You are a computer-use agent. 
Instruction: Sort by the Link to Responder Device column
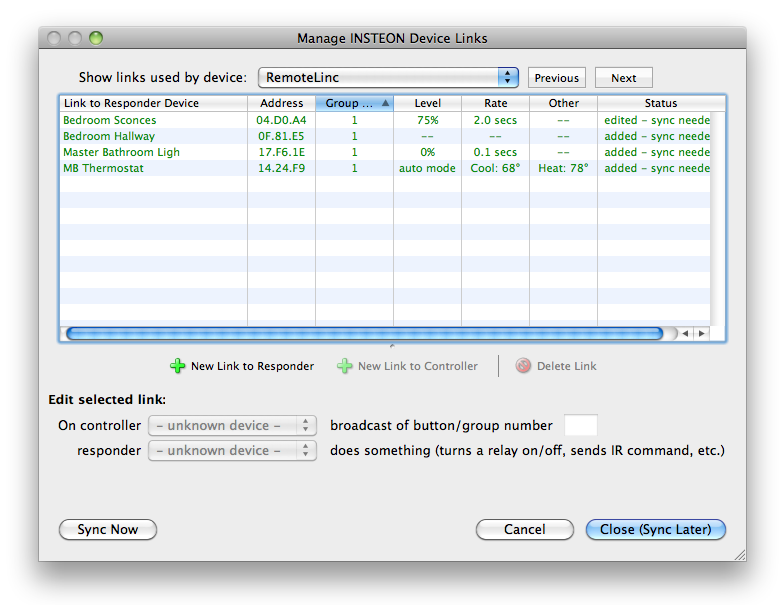tap(154, 103)
